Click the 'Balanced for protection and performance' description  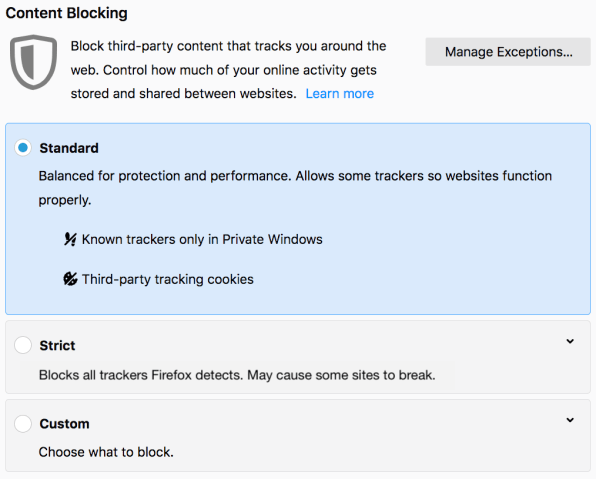click(x=295, y=188)
